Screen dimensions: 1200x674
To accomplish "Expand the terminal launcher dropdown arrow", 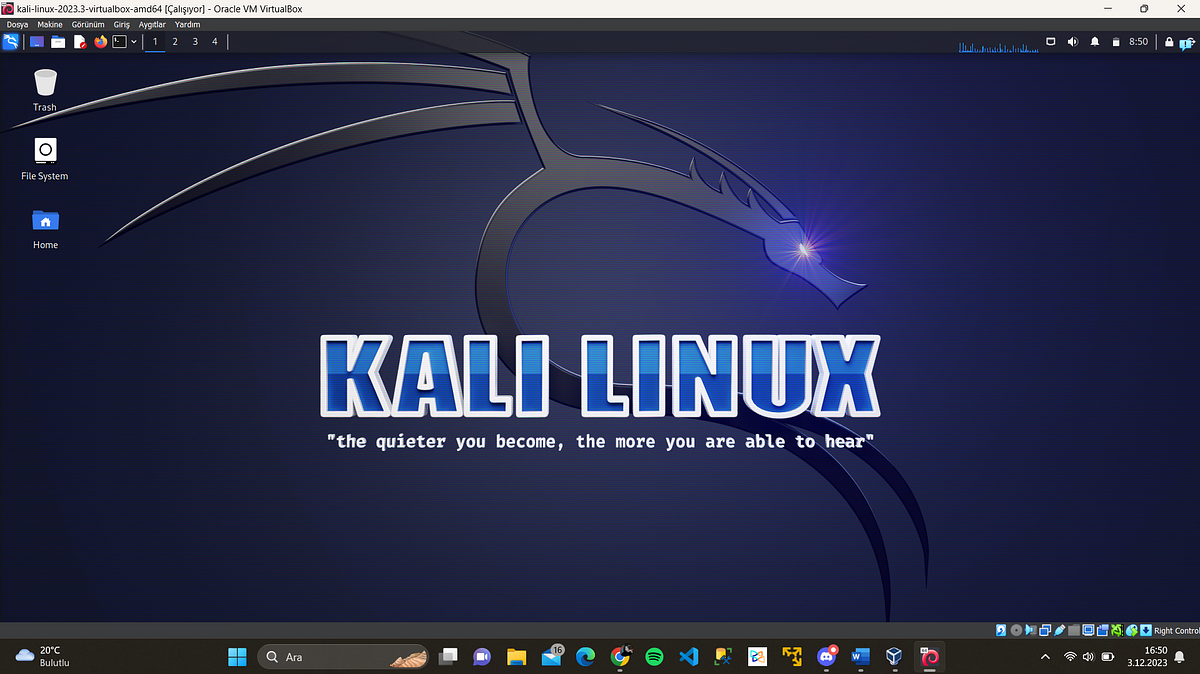I will [134, 41].
